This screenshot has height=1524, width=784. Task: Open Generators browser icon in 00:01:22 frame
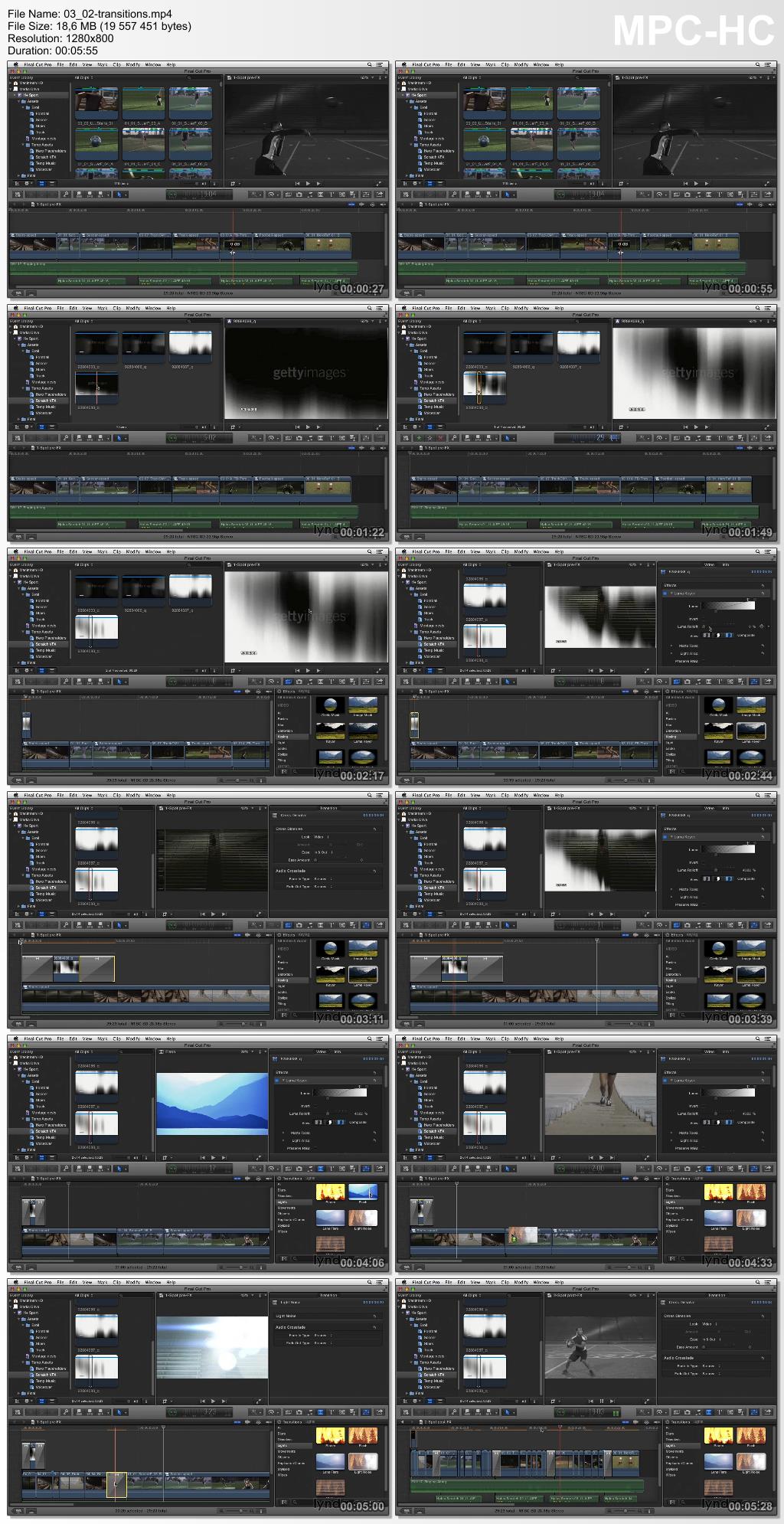click(x=342, y=438)
